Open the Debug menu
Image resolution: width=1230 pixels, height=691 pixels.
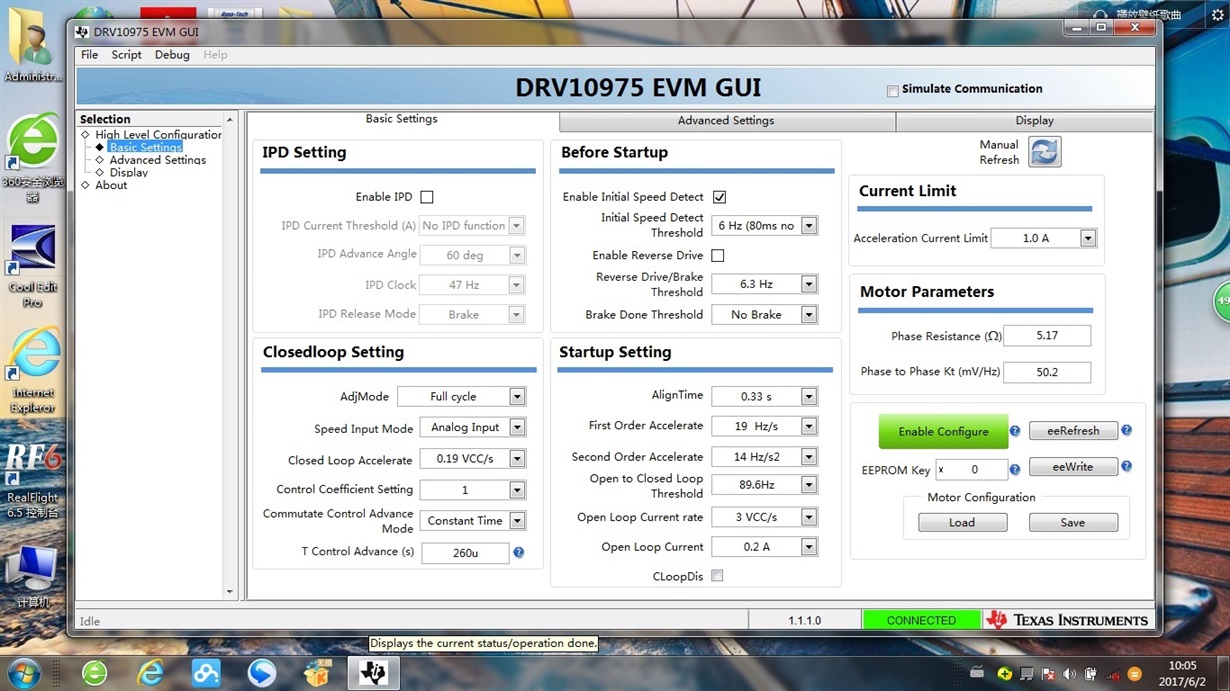pyautogui.click(x=172, y=55)
